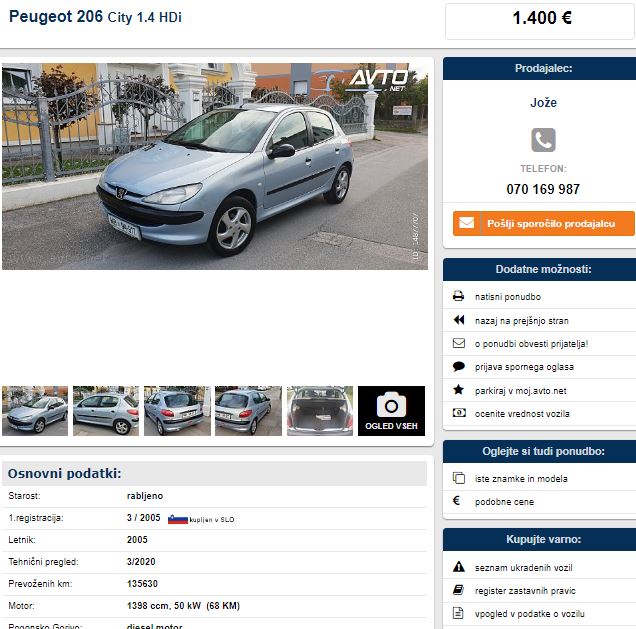Open iste znamke in modela link
The height and width of the screenshot is (629, 636).
point(521,479)
